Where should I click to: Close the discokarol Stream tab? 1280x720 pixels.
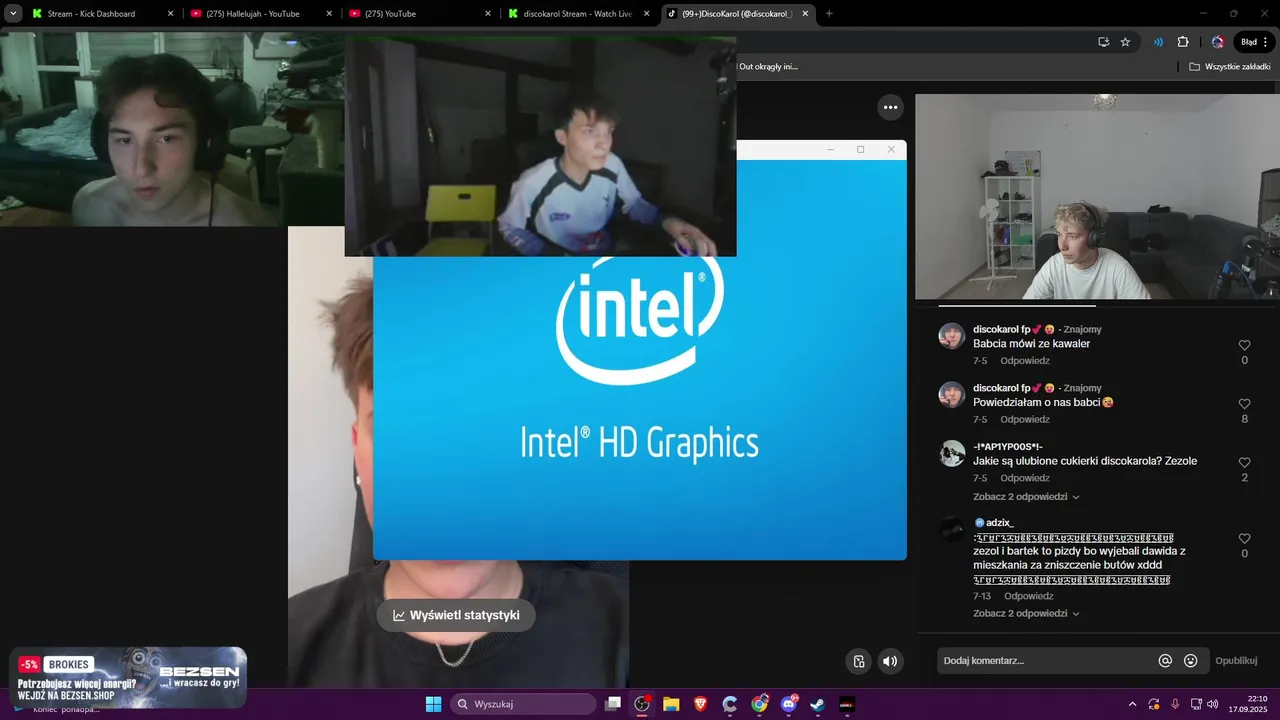click(x=647, y=14)
